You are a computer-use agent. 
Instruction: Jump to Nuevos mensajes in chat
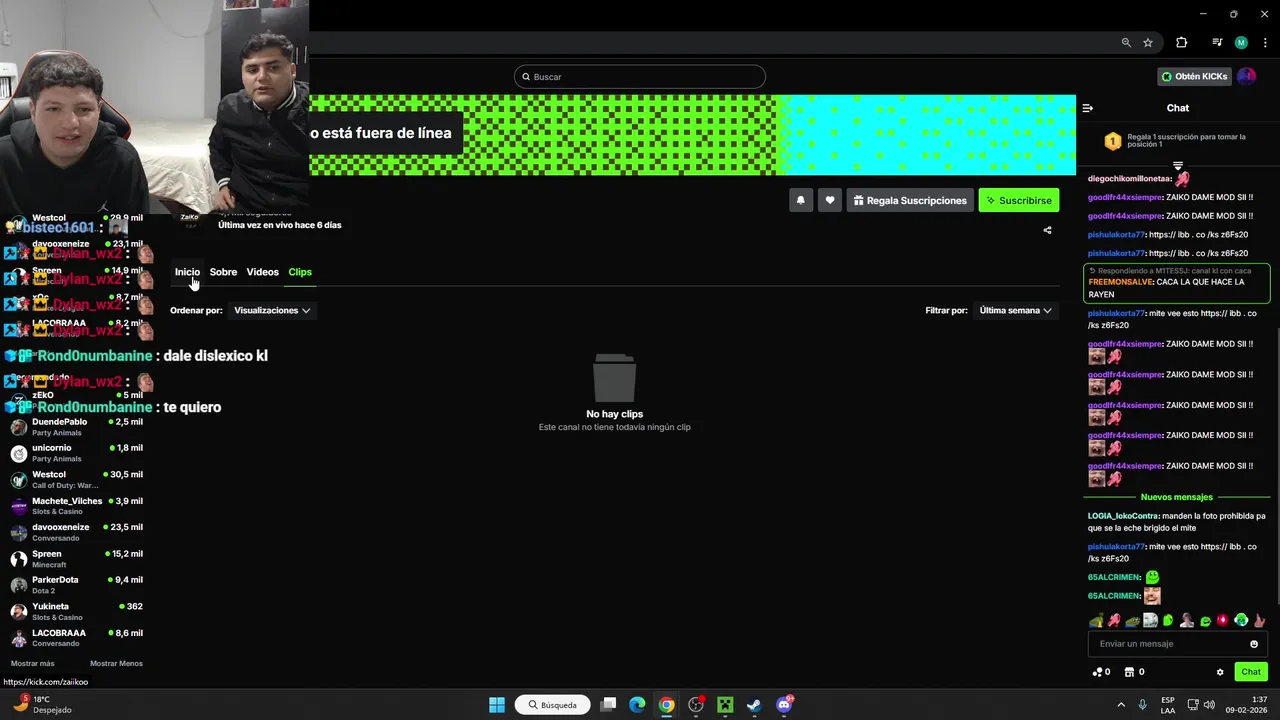click(x=1177, y=497)
